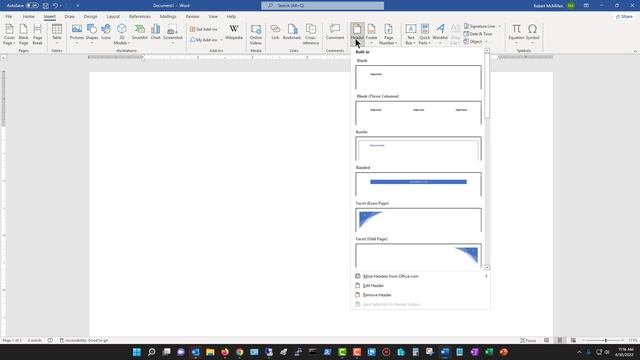Insert a Signature Line
The width and height of the screenshot is (640, 360).
pos(480,26)
